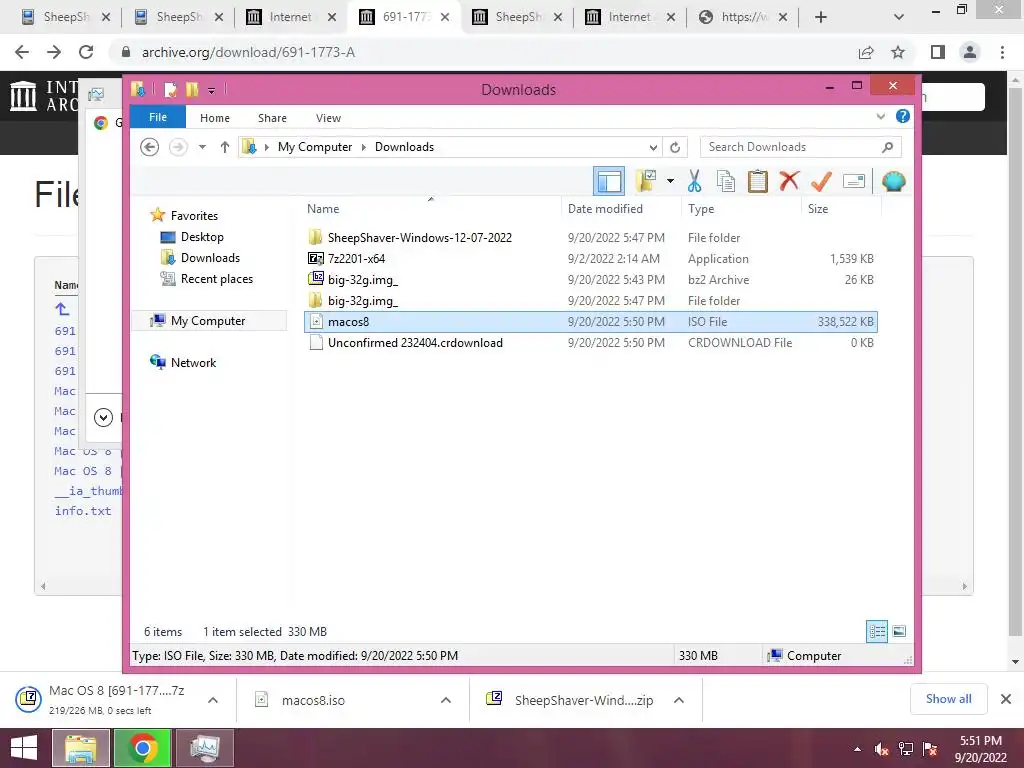The width and height of the screenshot is (1024, 768).
Task: Open the recent locations dropdown arrow
Action: click(202, 147)
